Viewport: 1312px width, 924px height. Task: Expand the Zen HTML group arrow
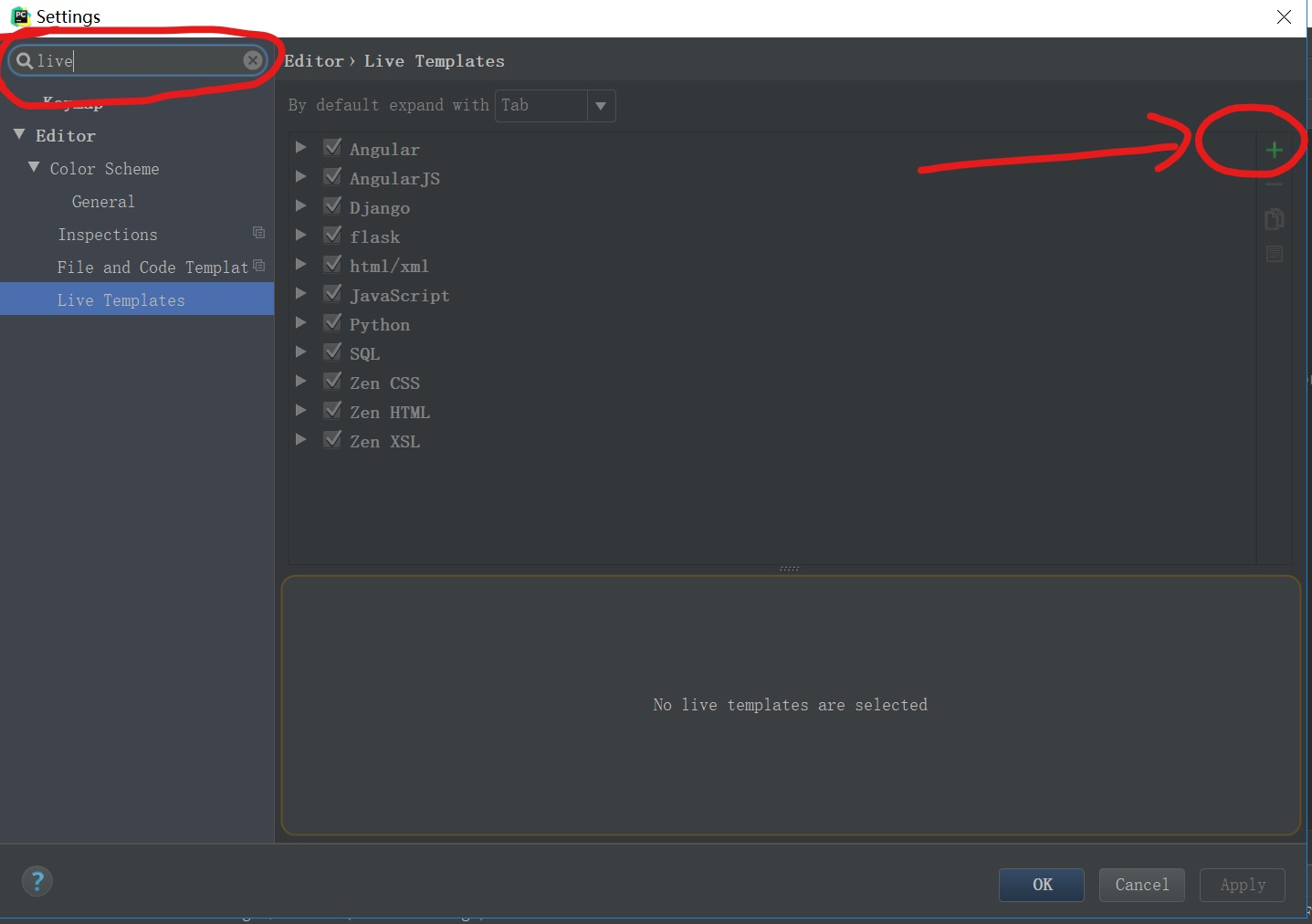click(x=300, y=410)
